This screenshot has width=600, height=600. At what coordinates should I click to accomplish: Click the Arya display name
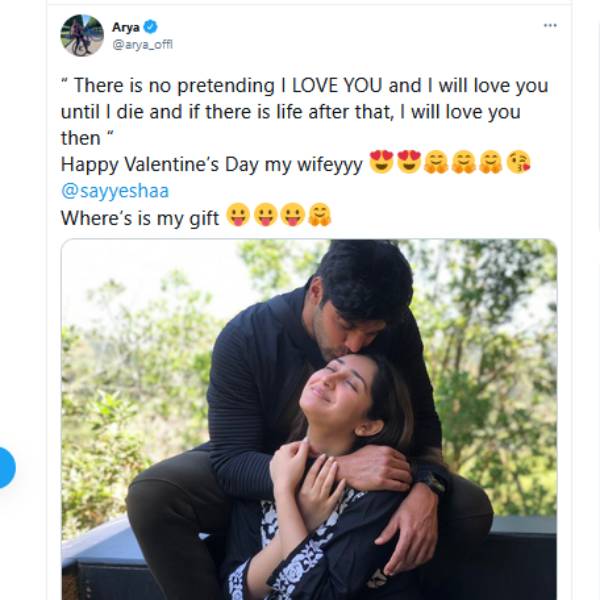pyautogui.click(x=126, y=27)
